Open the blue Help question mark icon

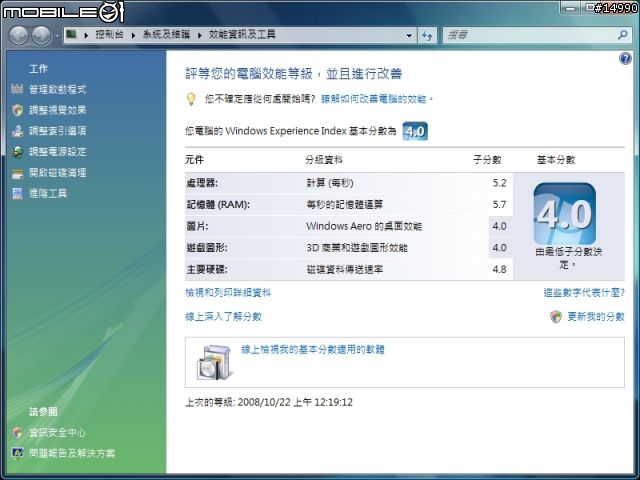pos(625,58)
